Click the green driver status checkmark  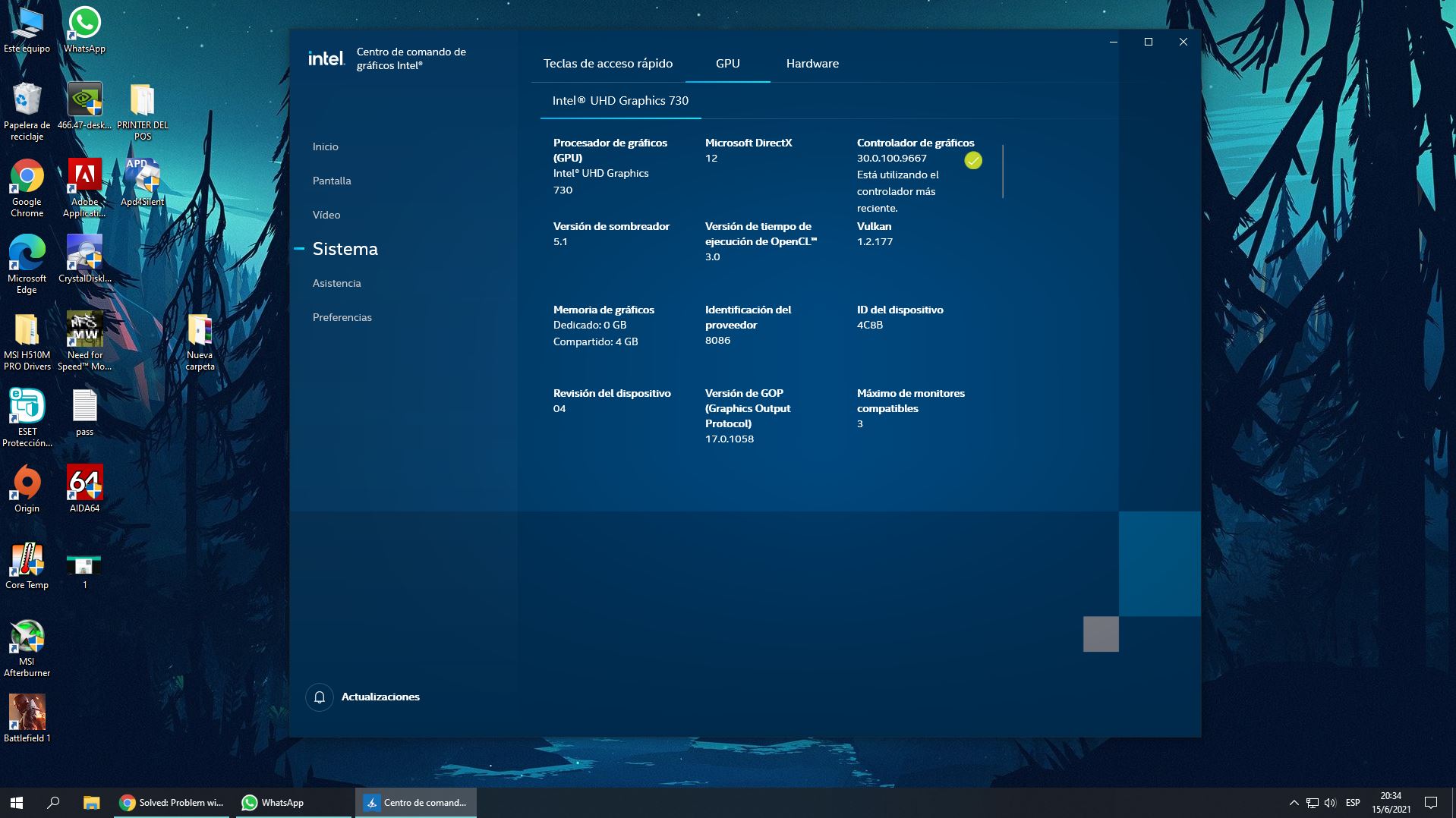click(x=974, y=160)
